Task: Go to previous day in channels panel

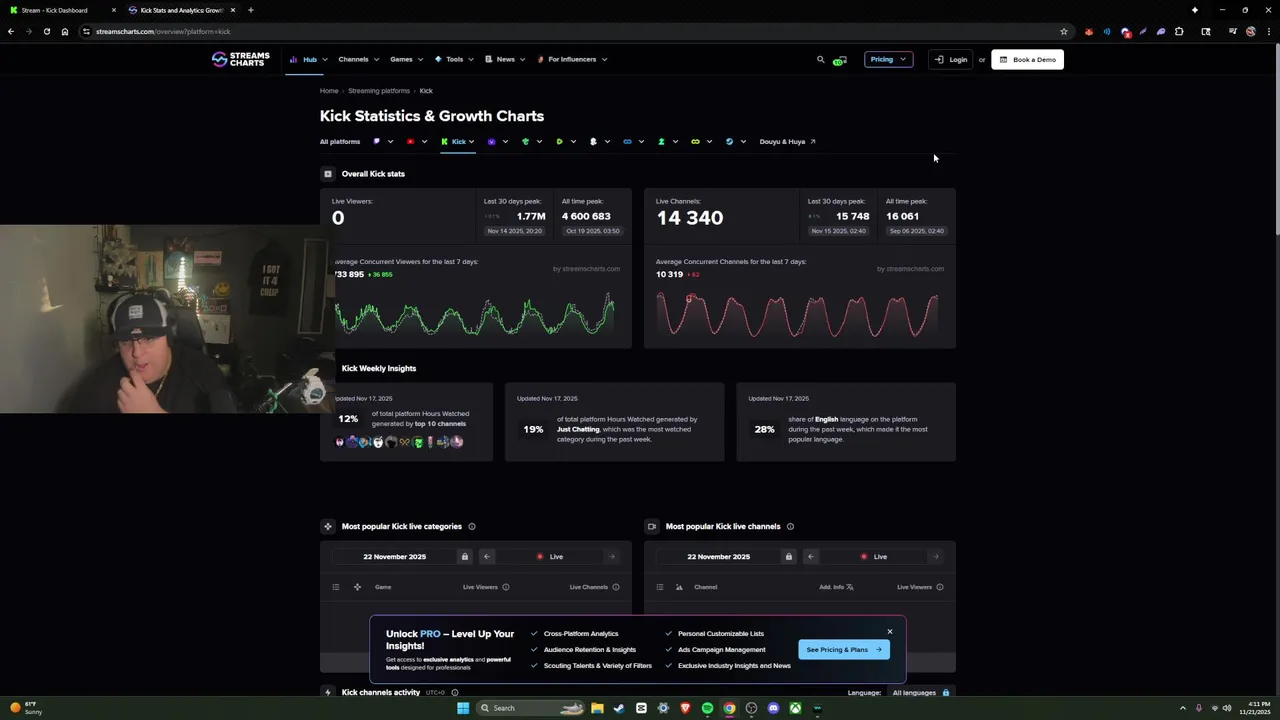Action: pos(811,556)
